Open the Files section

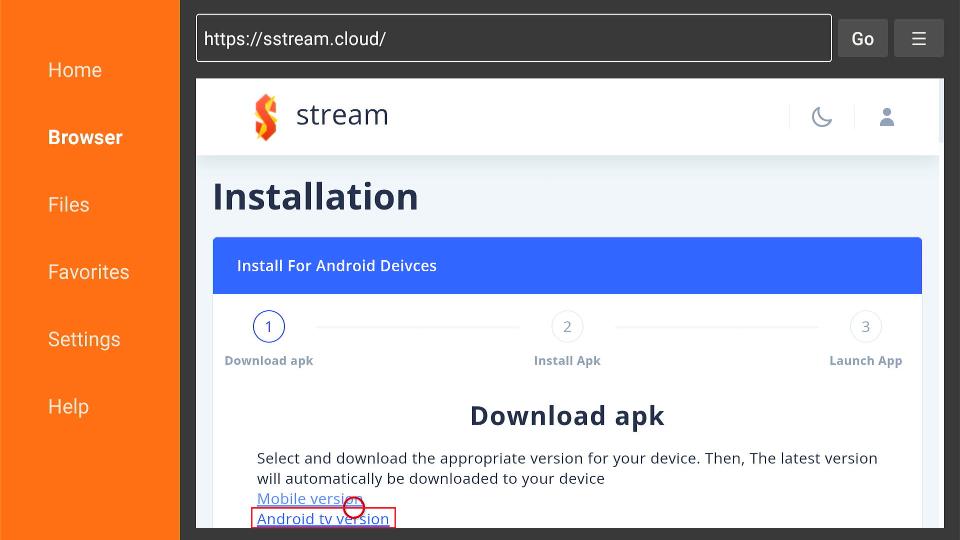(69, 204)
